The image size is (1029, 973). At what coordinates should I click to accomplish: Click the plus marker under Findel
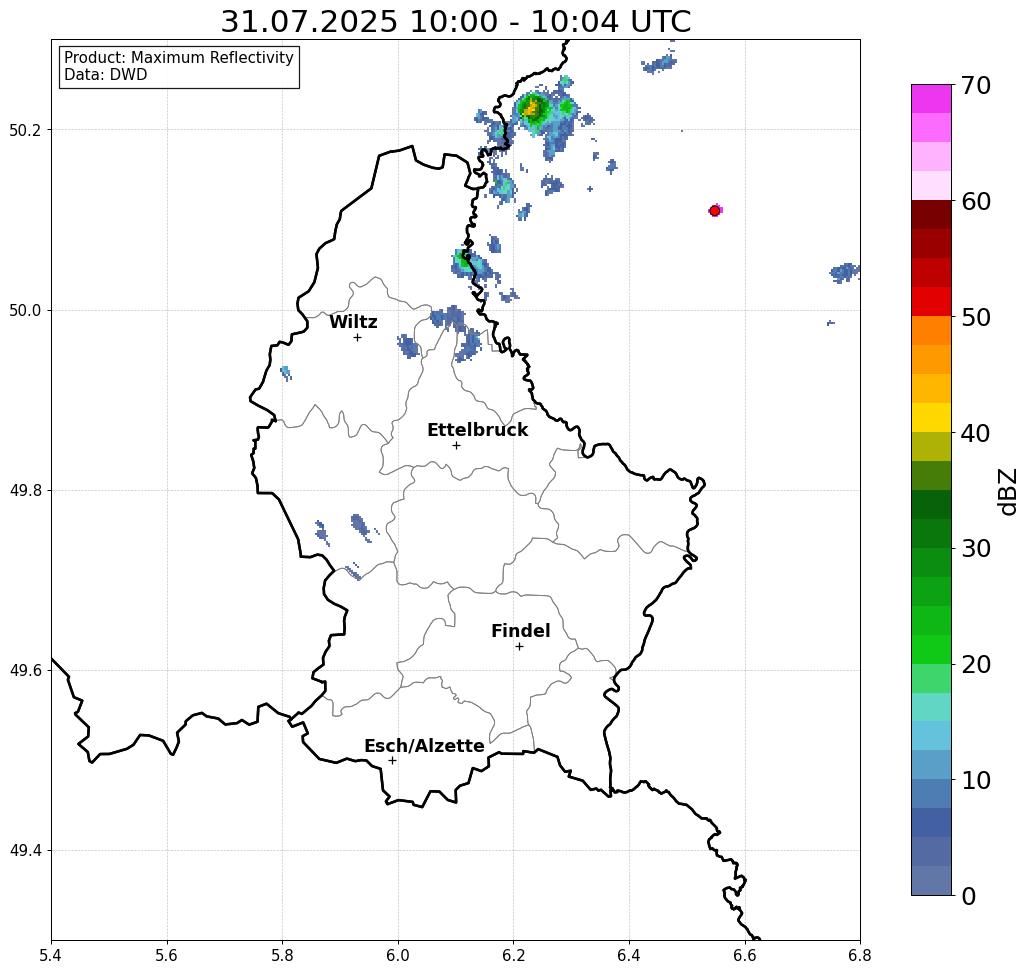(519, 647)
